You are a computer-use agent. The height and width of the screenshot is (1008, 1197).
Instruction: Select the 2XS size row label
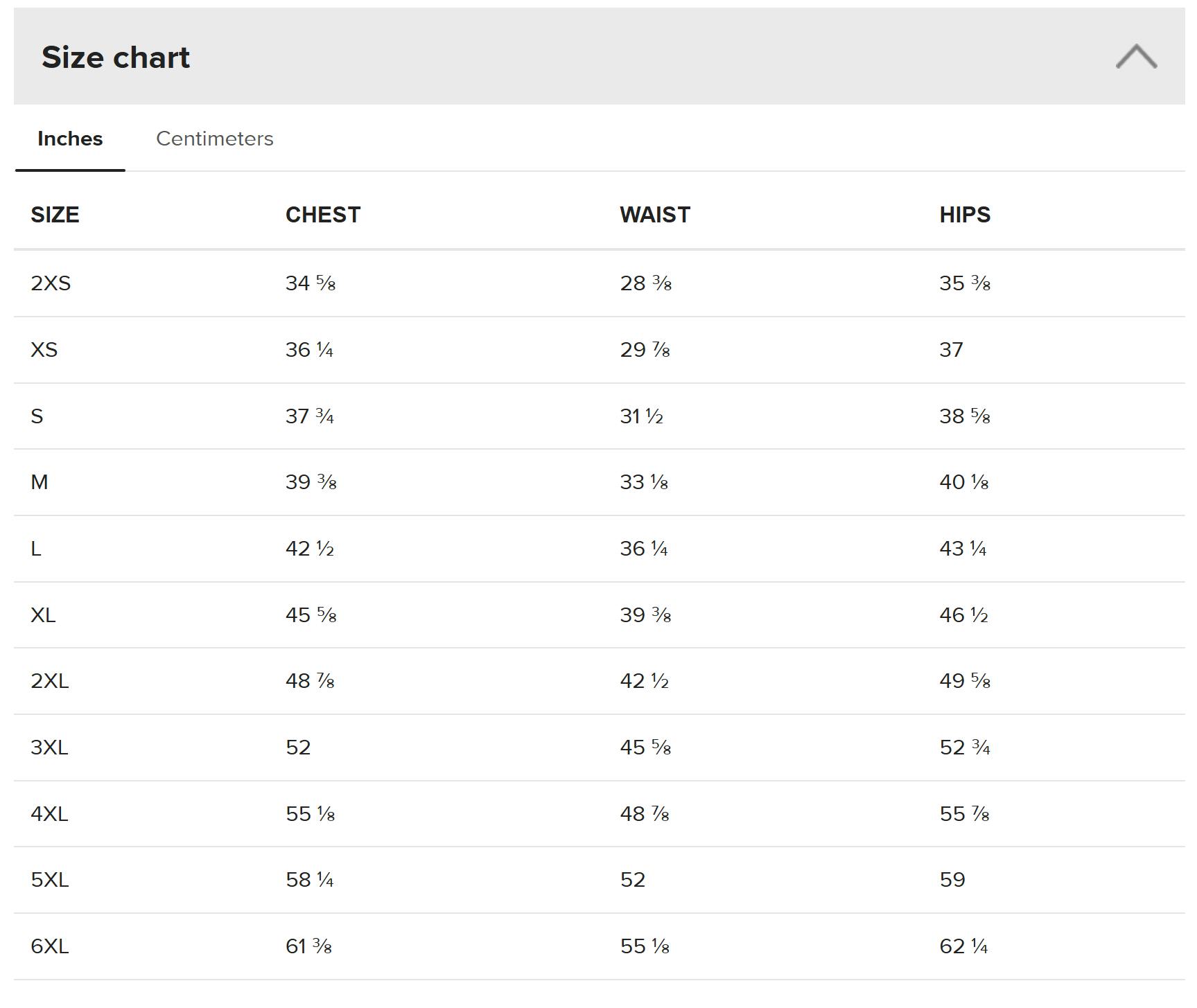click(x=51, y=283)
